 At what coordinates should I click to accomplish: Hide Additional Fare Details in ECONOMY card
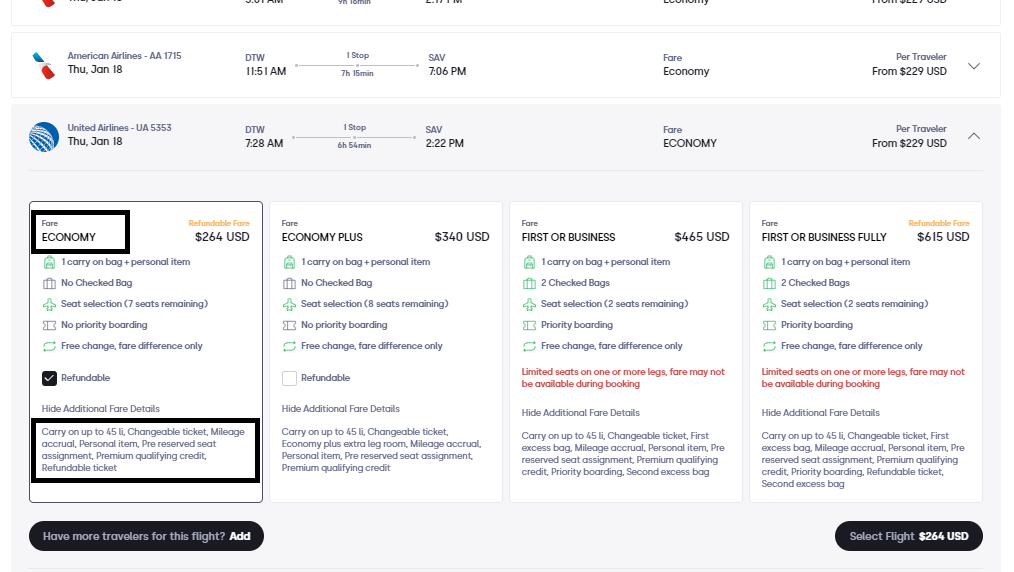coord(101,409)
